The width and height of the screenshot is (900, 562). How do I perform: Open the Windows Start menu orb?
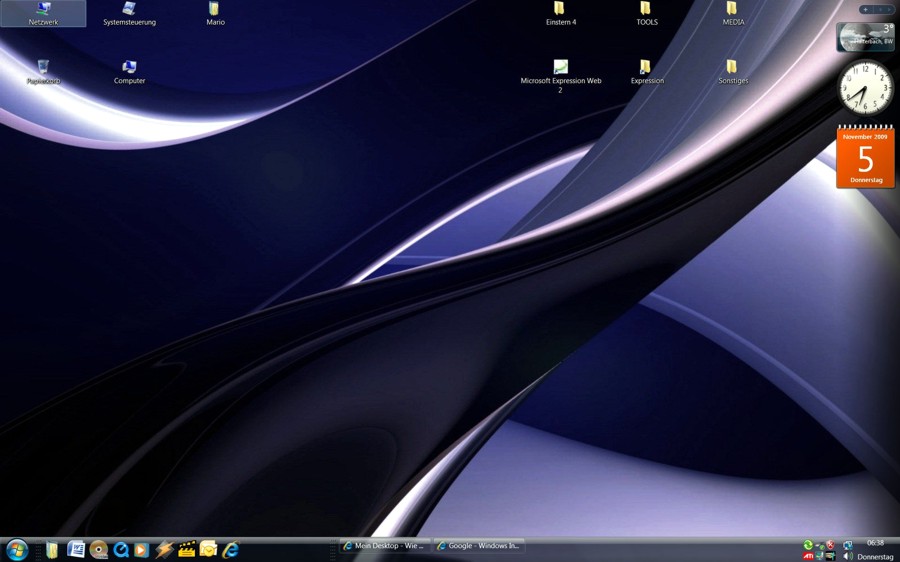[x=17, y=549]
